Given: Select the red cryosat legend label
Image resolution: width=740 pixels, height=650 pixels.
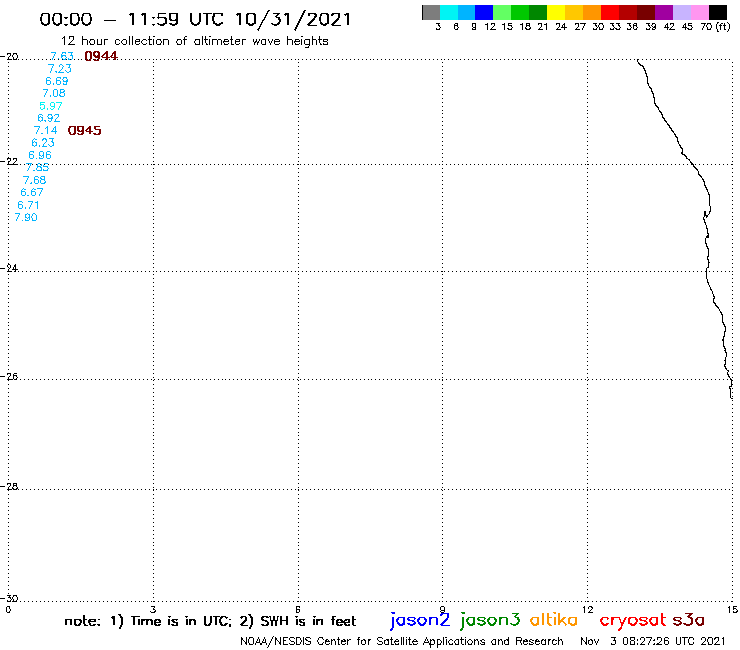Looking at the screenshot, I should 633,621.
